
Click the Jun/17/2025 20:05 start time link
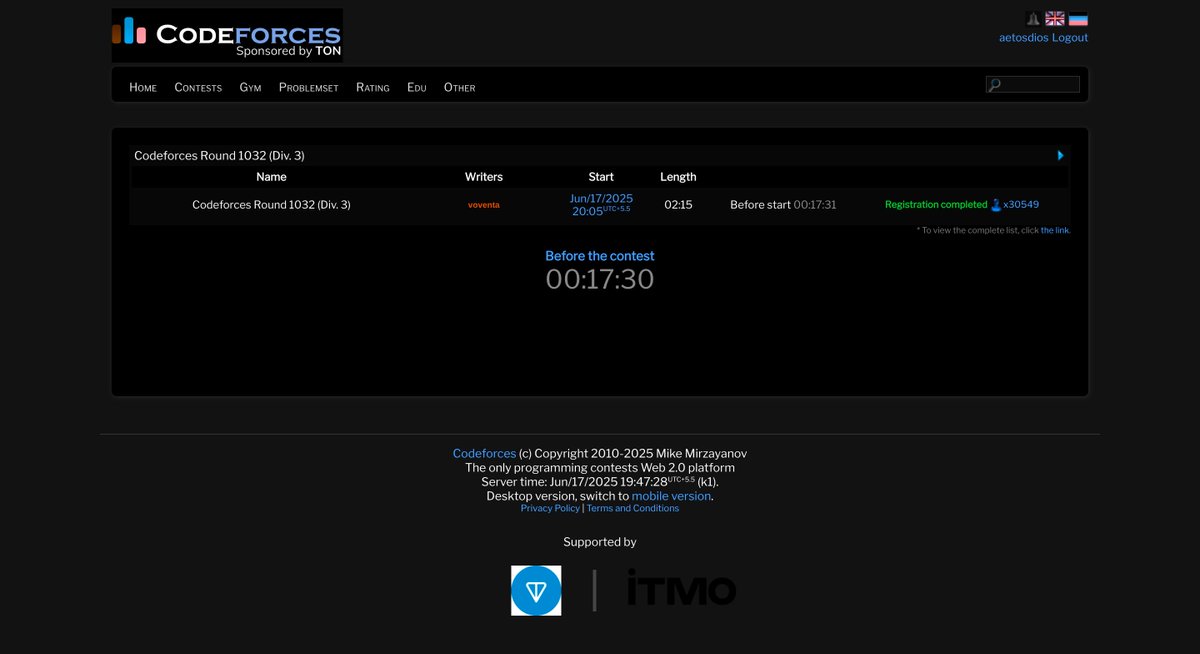click(x=601, y=205)
